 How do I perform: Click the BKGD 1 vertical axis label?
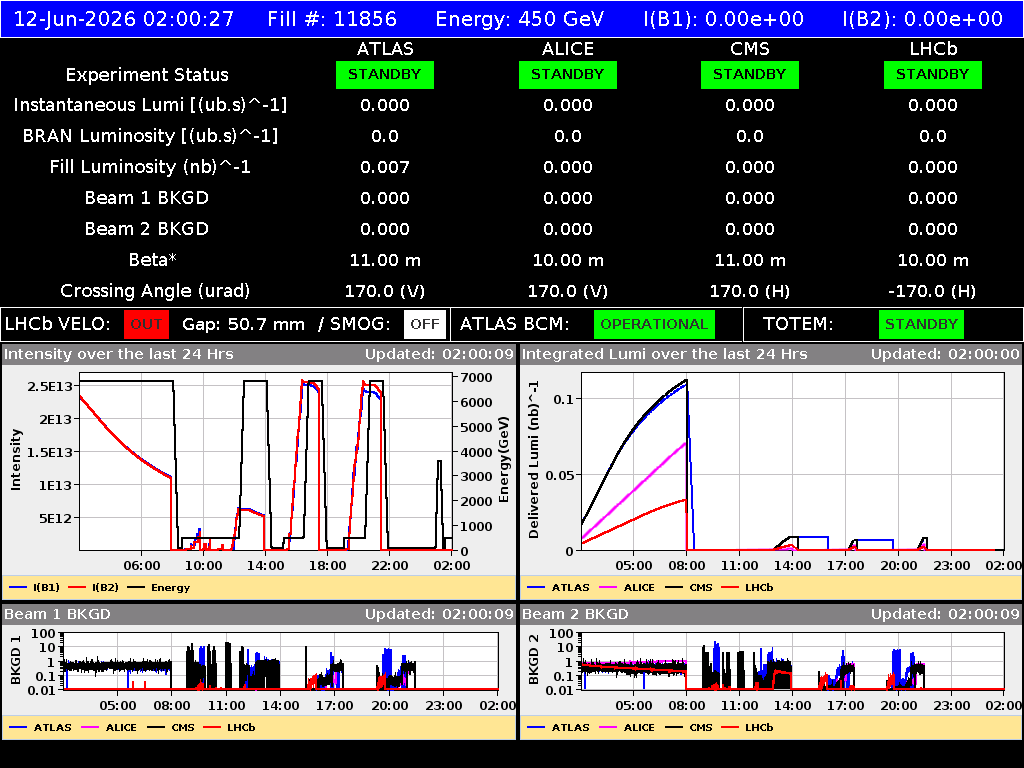click(16, 660)
